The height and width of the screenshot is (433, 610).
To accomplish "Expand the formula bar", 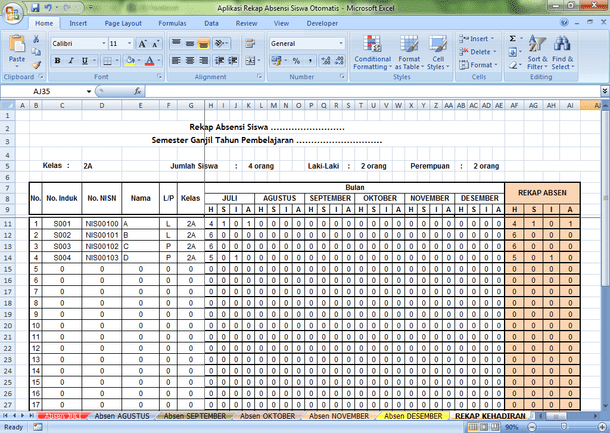I will point(605,91).
